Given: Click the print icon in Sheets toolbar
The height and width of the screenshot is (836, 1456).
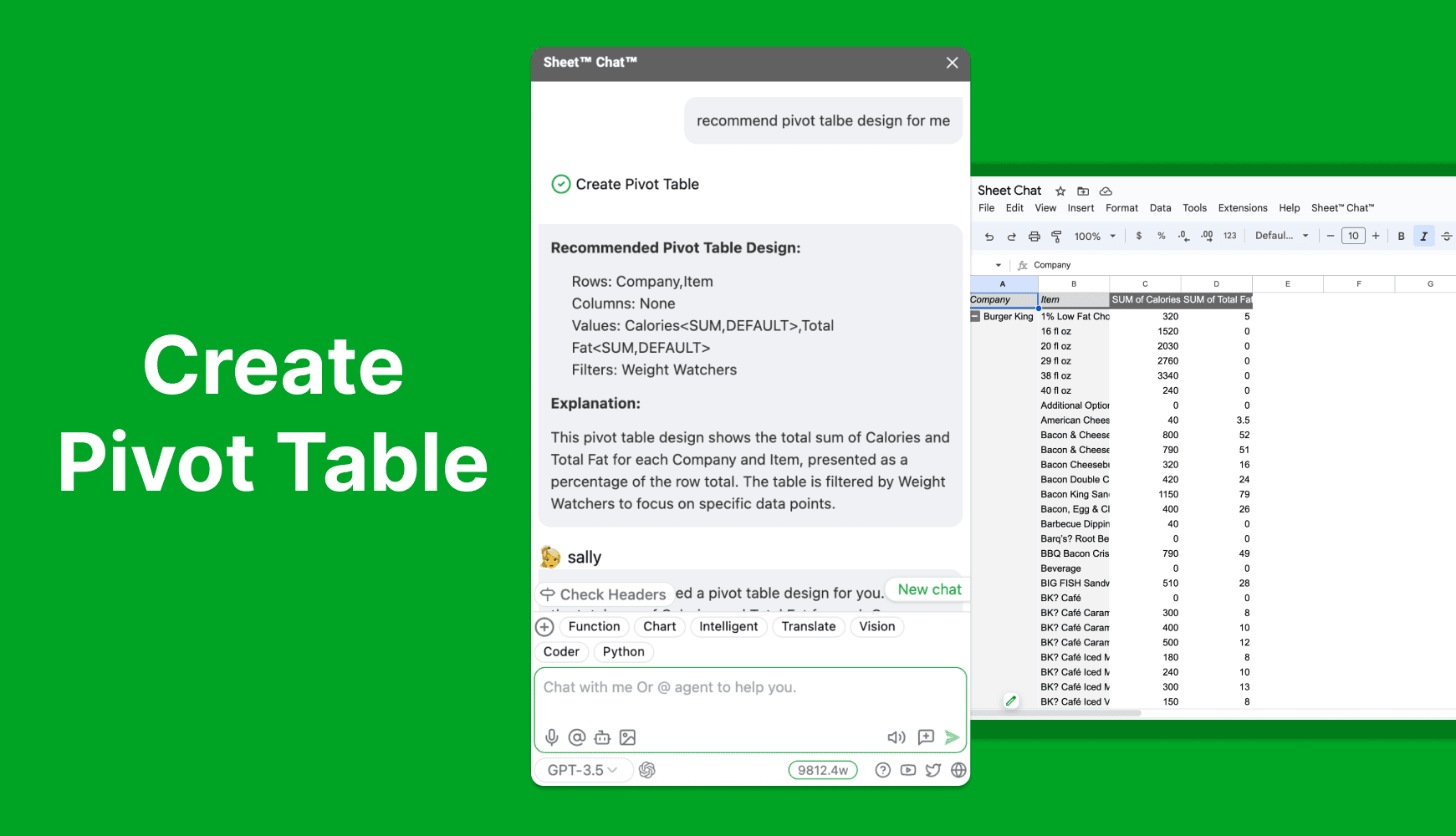Looking at the screenshot, I should click(x=1034, y=237).
